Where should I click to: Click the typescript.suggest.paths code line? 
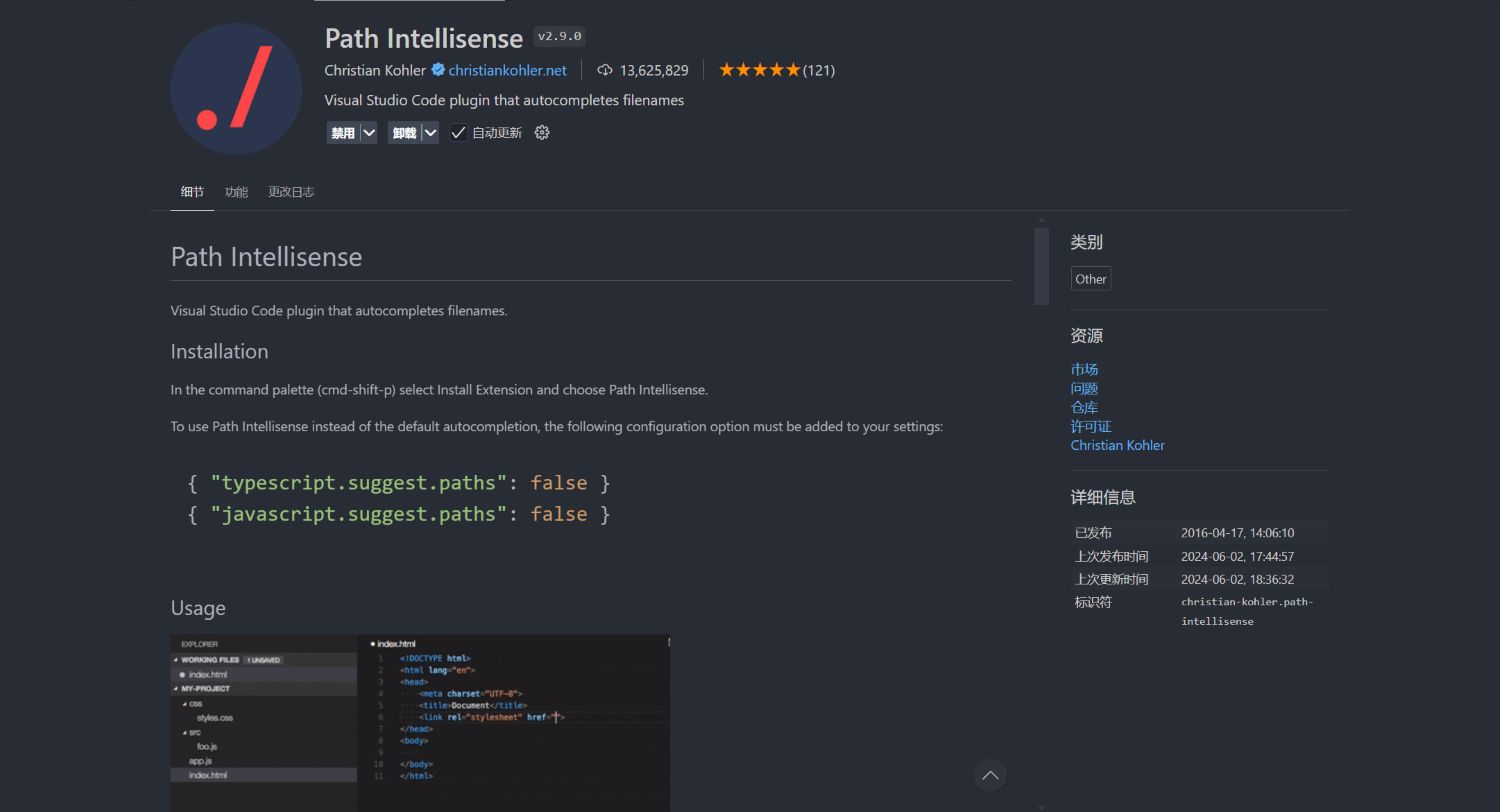click(399, 483)
